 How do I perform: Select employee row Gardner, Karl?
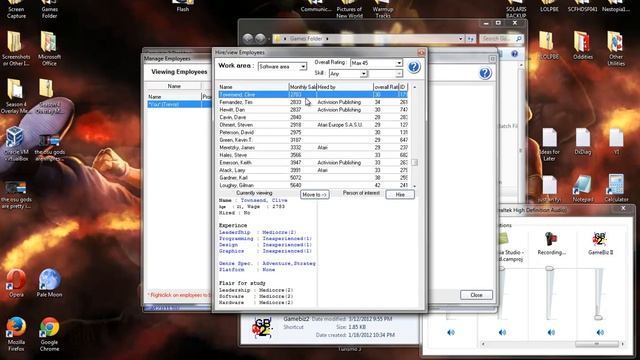tap(312, 178)
